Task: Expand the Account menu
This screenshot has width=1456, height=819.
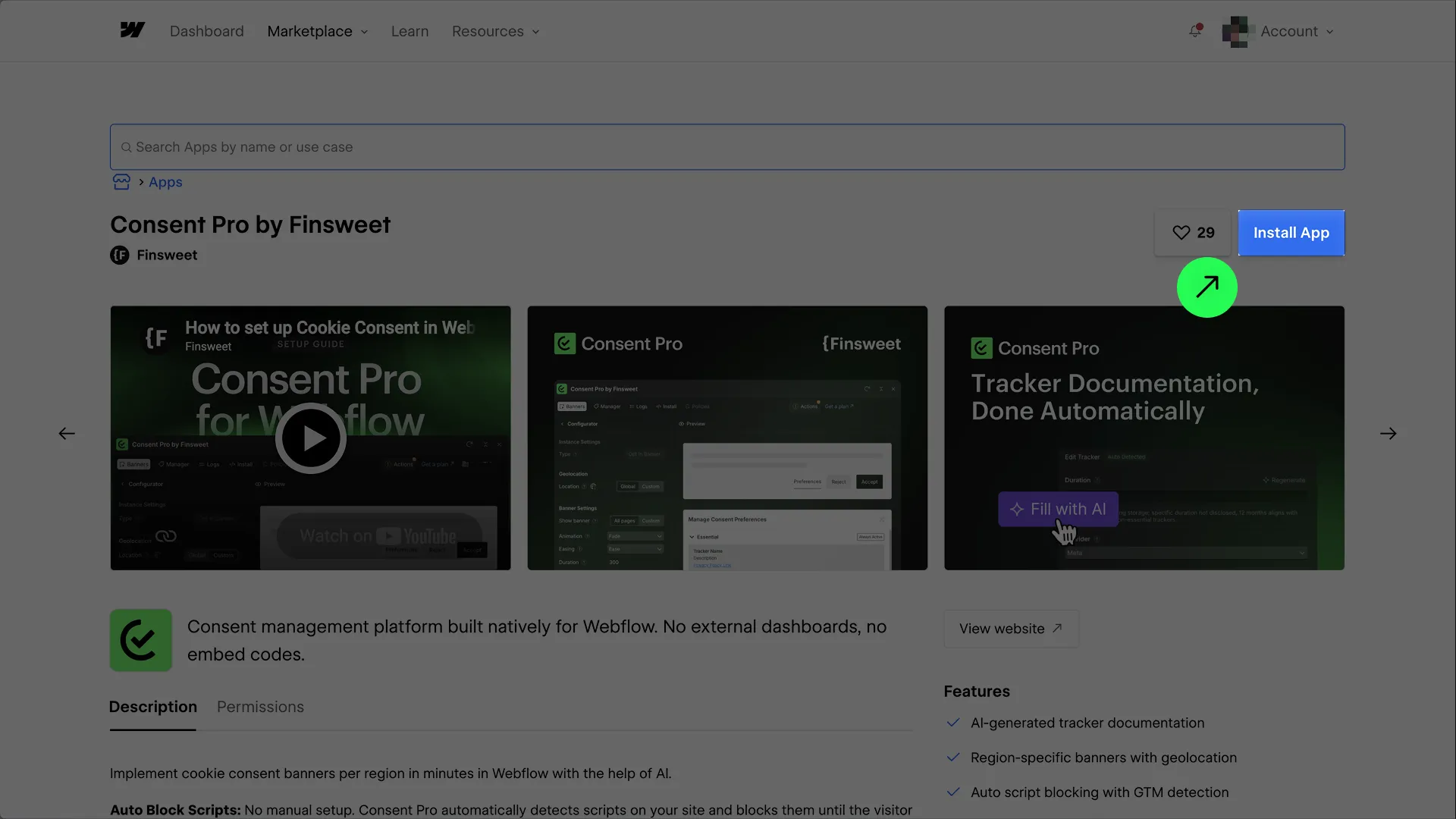Action: point(1297,31)
